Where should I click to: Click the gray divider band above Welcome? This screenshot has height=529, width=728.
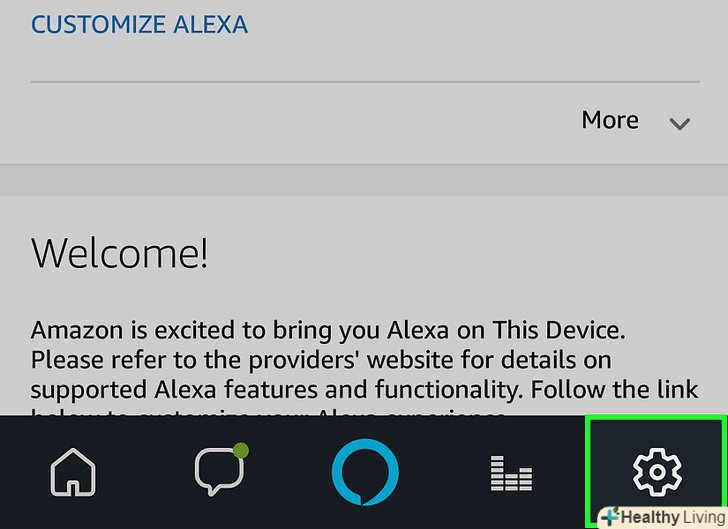pos(364,181)
